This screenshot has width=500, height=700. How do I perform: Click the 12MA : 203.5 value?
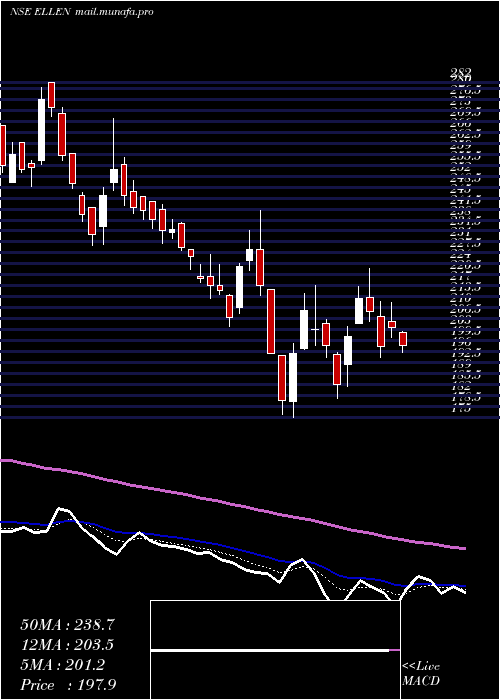pyautogui.click(x=67, y=645)
